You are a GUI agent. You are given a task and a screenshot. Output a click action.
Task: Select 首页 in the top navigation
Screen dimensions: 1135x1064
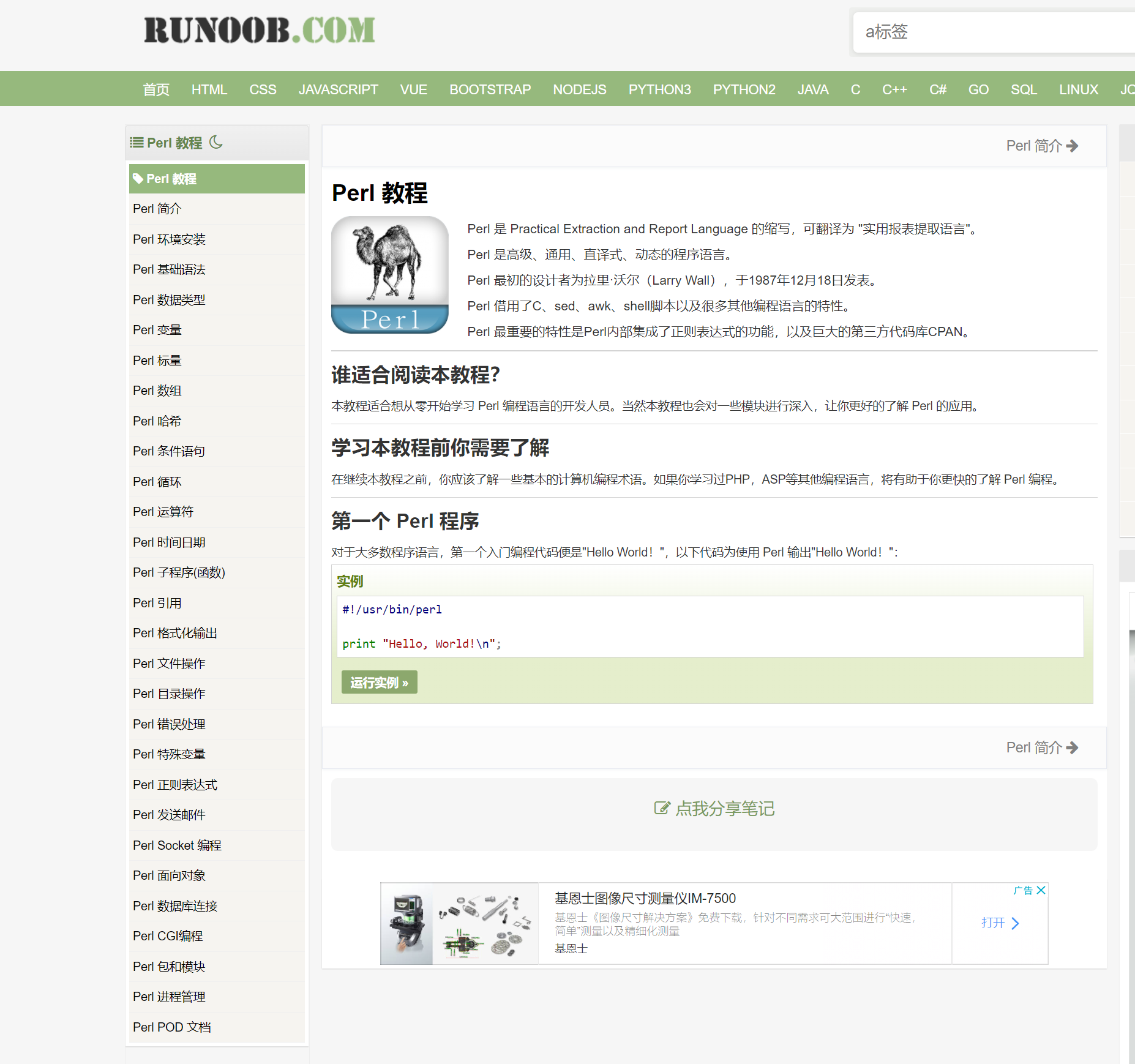click(x=156, y=89)
